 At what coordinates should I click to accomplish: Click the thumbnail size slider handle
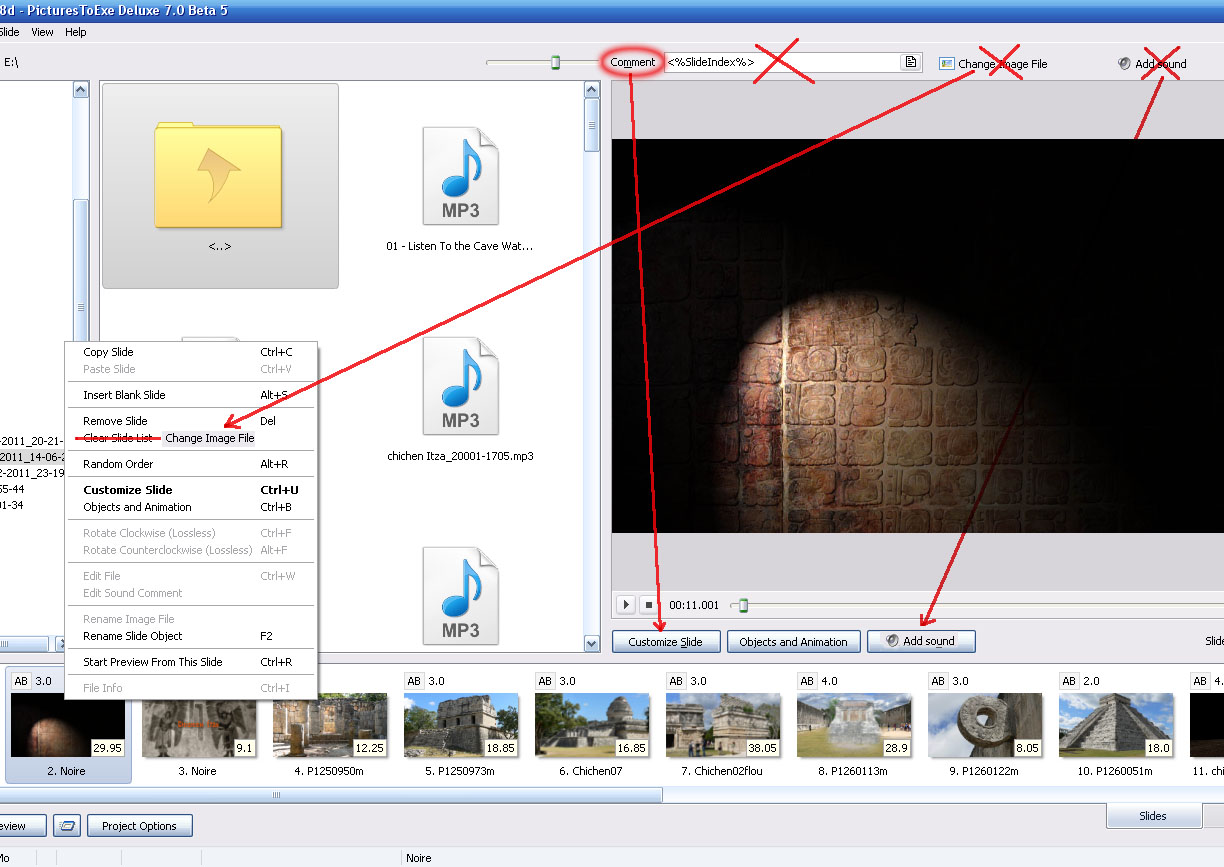tap(555, 63)
